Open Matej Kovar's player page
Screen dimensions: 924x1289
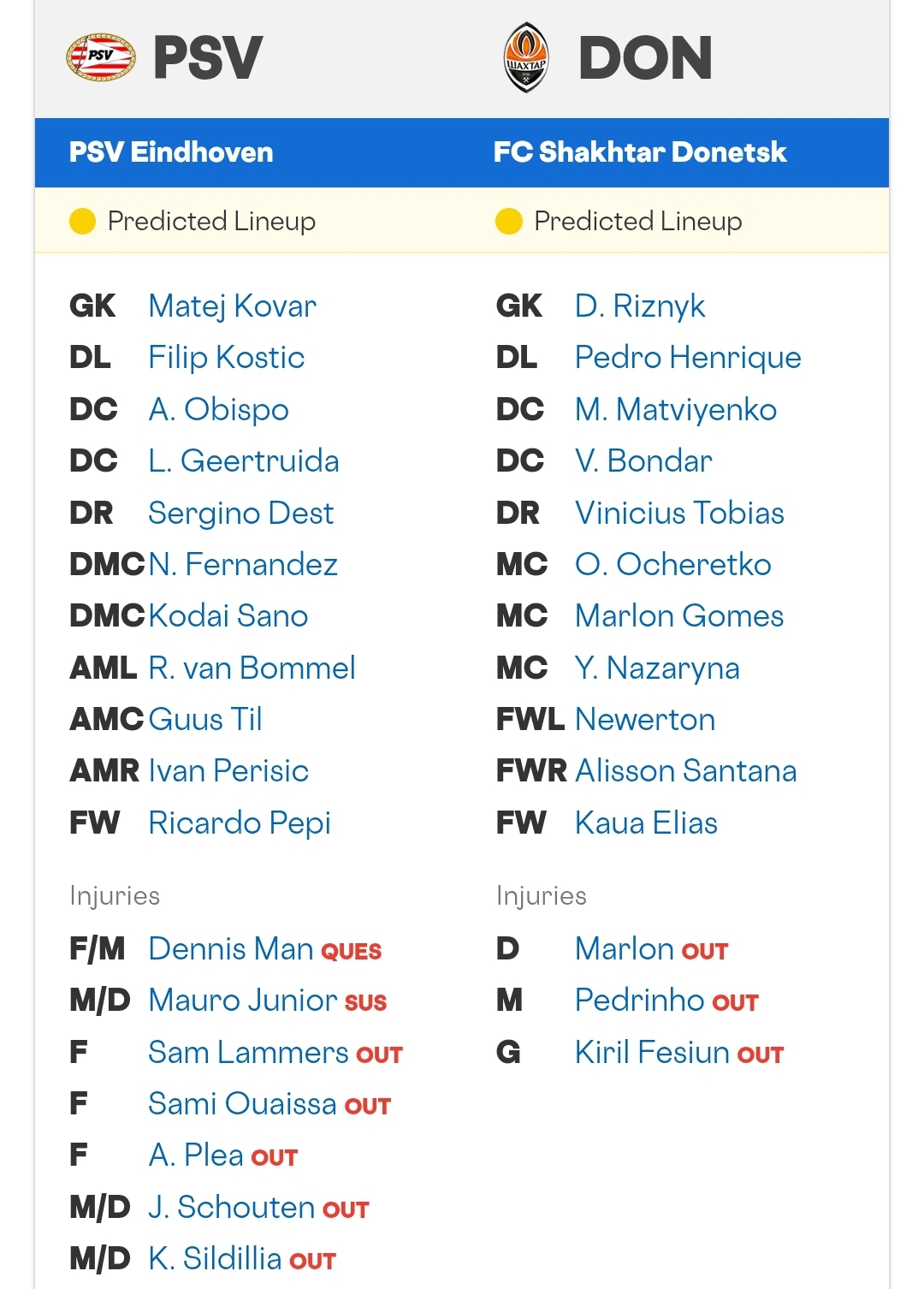pyautogui.click(x=232, y=306)
